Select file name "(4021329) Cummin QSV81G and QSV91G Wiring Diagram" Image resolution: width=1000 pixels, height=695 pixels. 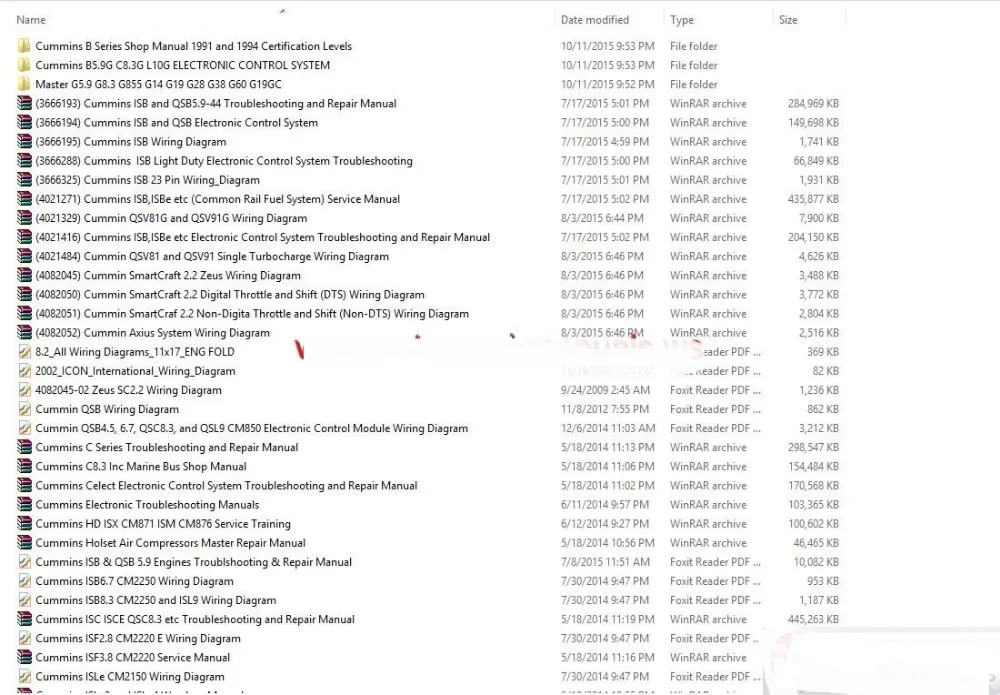click(171, 218)
